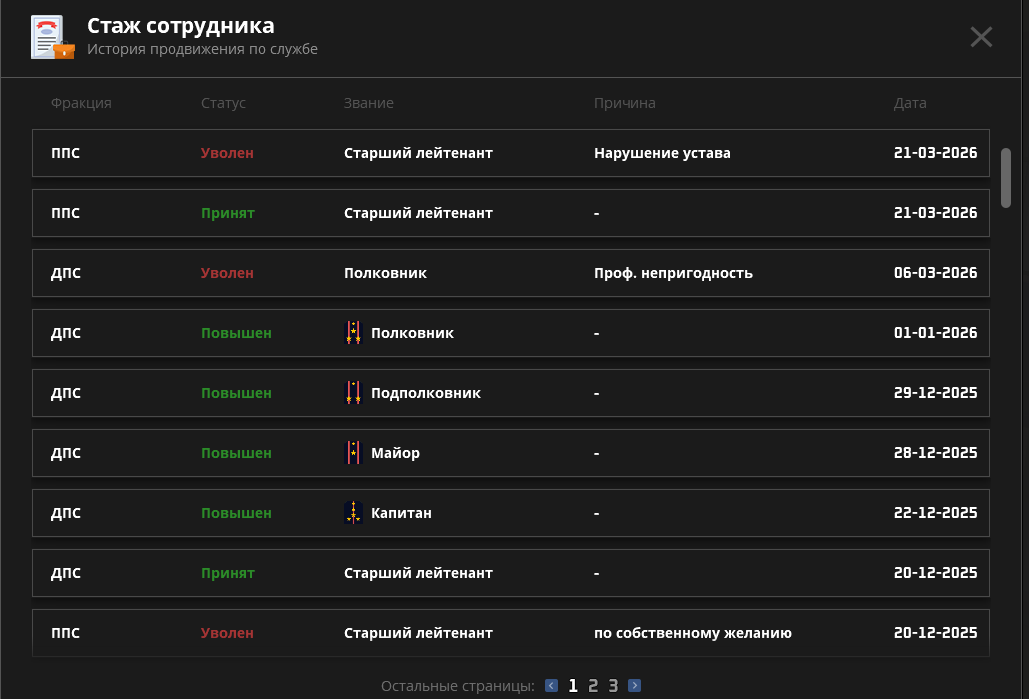Click the Major rank insignia icon
This screenshot has width=1029, height=699.
pyautogui.click(x=353, y=453)
